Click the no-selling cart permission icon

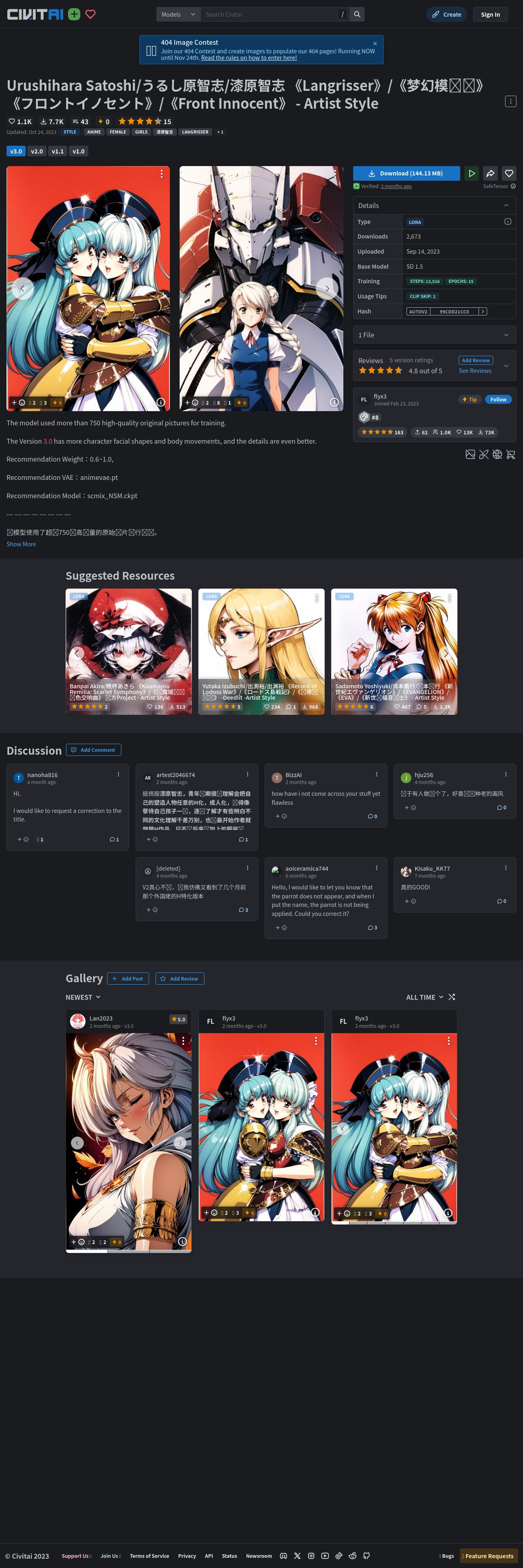(x=511, y=454)
